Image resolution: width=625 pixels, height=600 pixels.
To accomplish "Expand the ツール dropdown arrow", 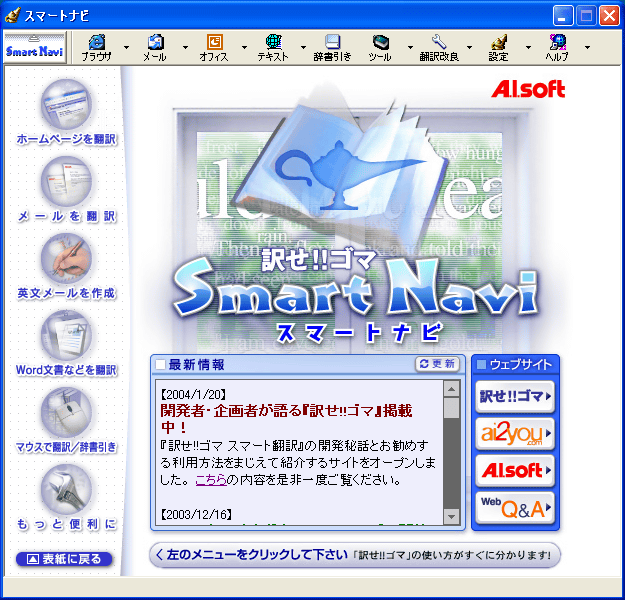I will coord(410,47).
